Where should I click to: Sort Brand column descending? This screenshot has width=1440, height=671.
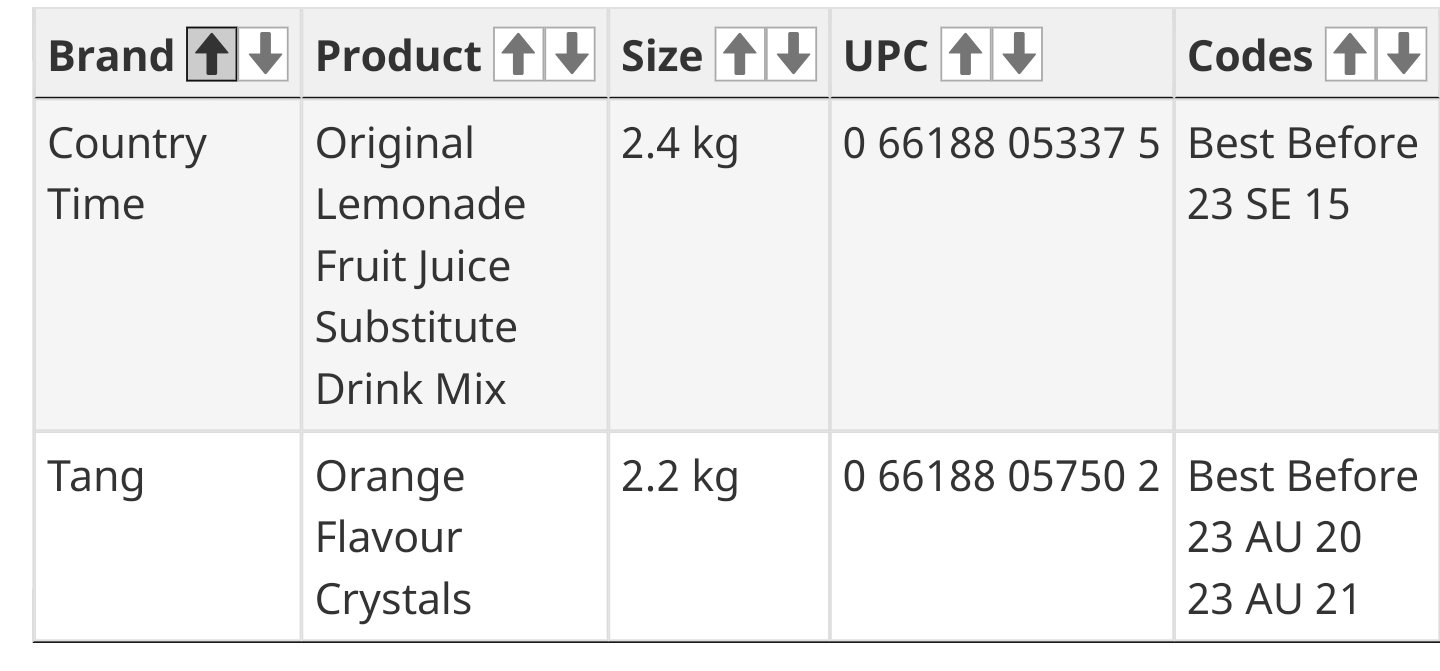(265, 56)
